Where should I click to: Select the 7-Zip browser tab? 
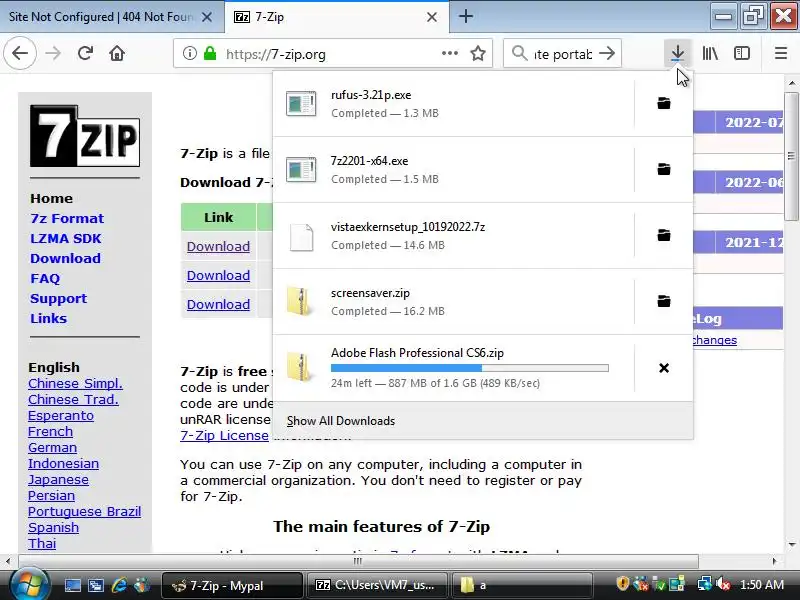tap(337, 17)
